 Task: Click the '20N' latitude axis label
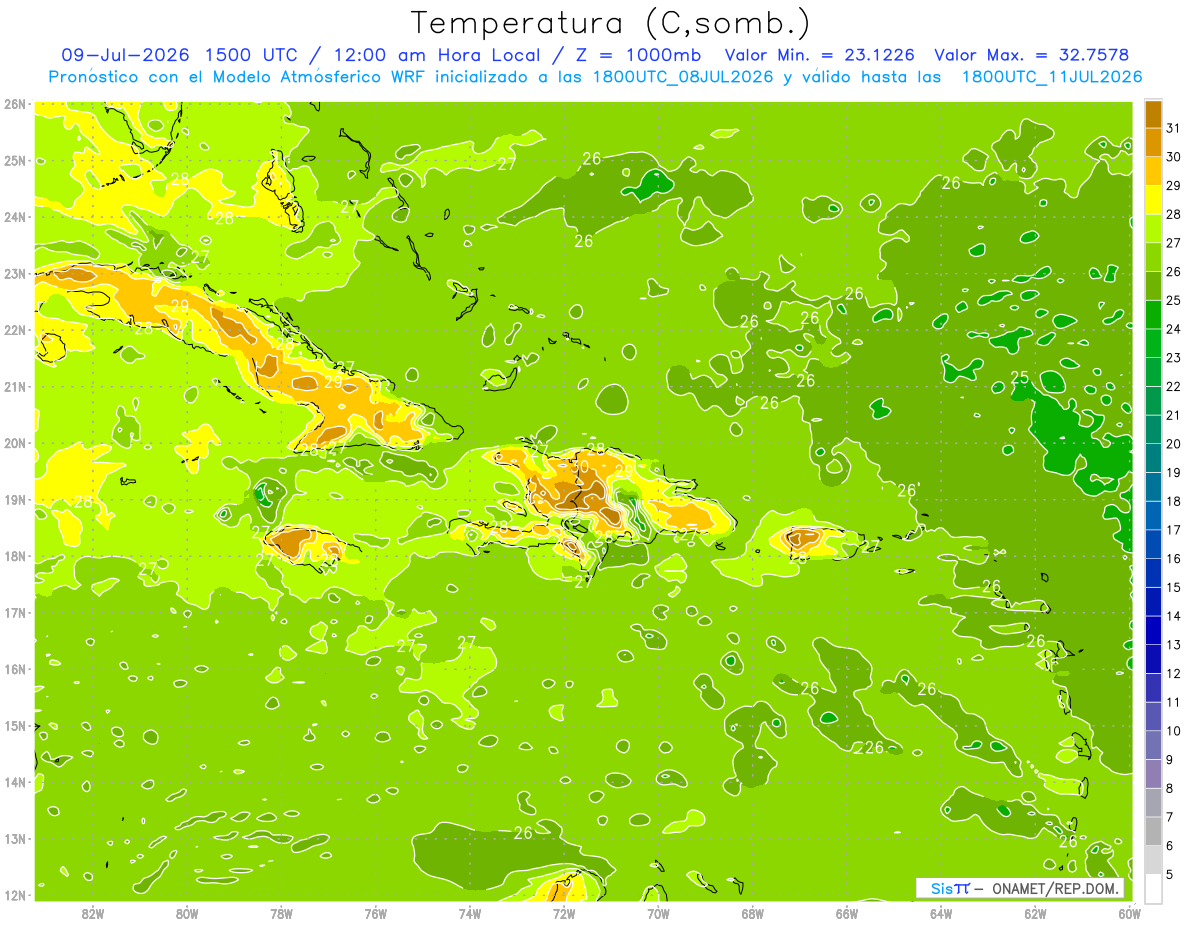coord(15,443)
